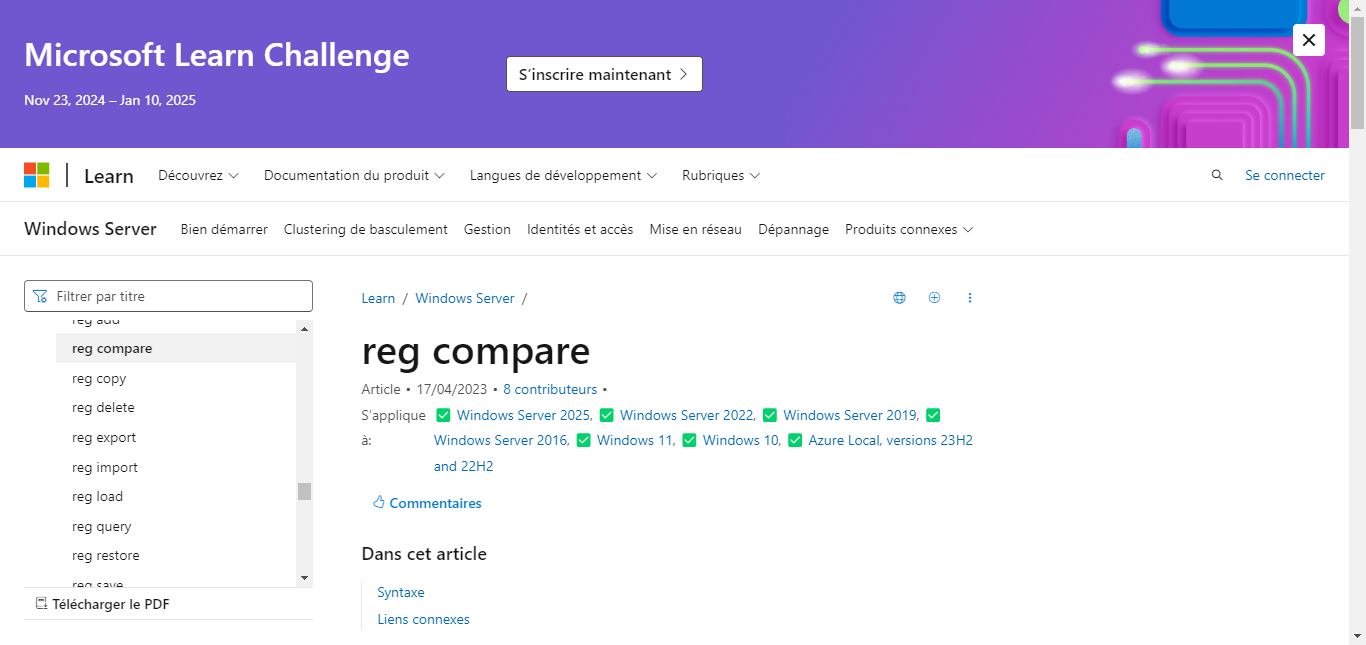The height and width of the screenshot is (645, 1366).
Task: Click the Microsoft logo icon
Action: tap(37, 175)
